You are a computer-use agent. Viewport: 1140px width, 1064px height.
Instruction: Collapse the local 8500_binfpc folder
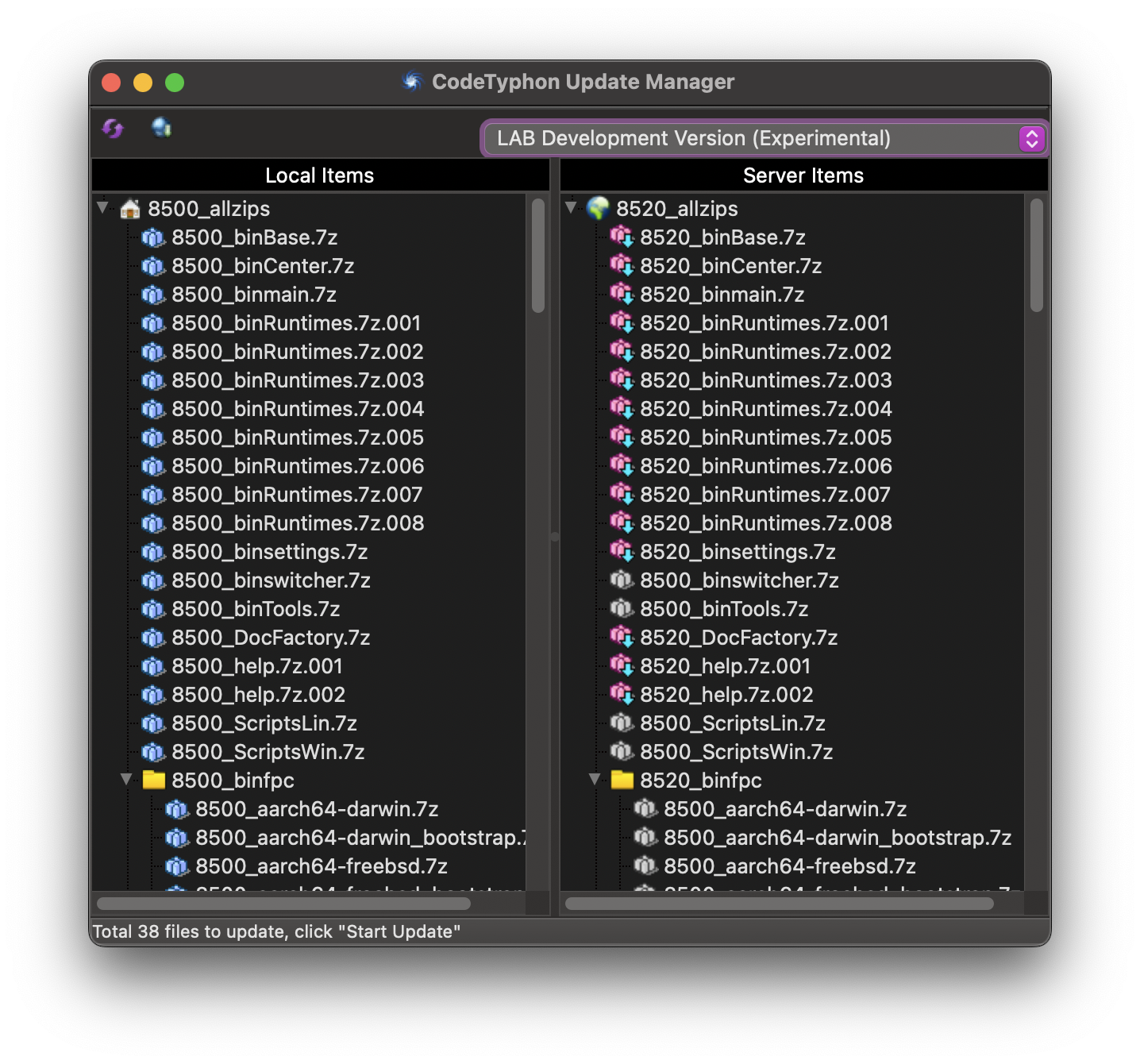[x=126, y=780]
